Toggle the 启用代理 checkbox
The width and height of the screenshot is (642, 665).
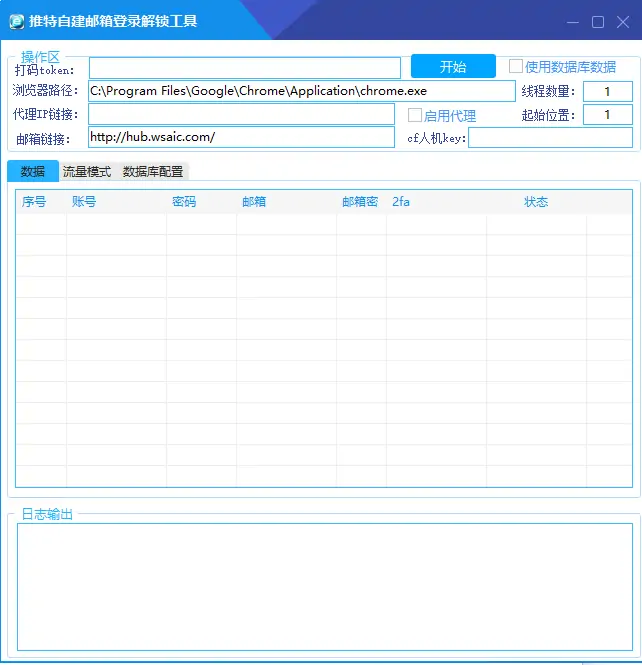[414, 115]
